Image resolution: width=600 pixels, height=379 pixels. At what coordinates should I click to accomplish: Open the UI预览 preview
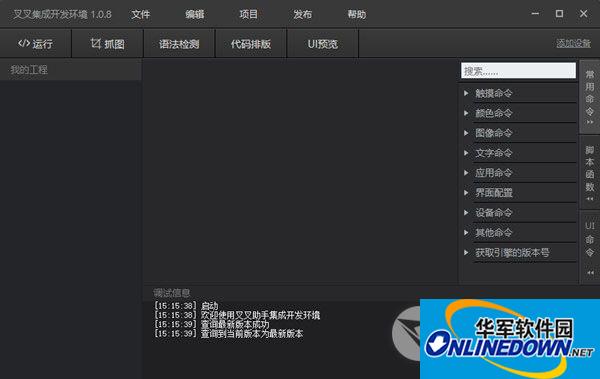point(323,44)
